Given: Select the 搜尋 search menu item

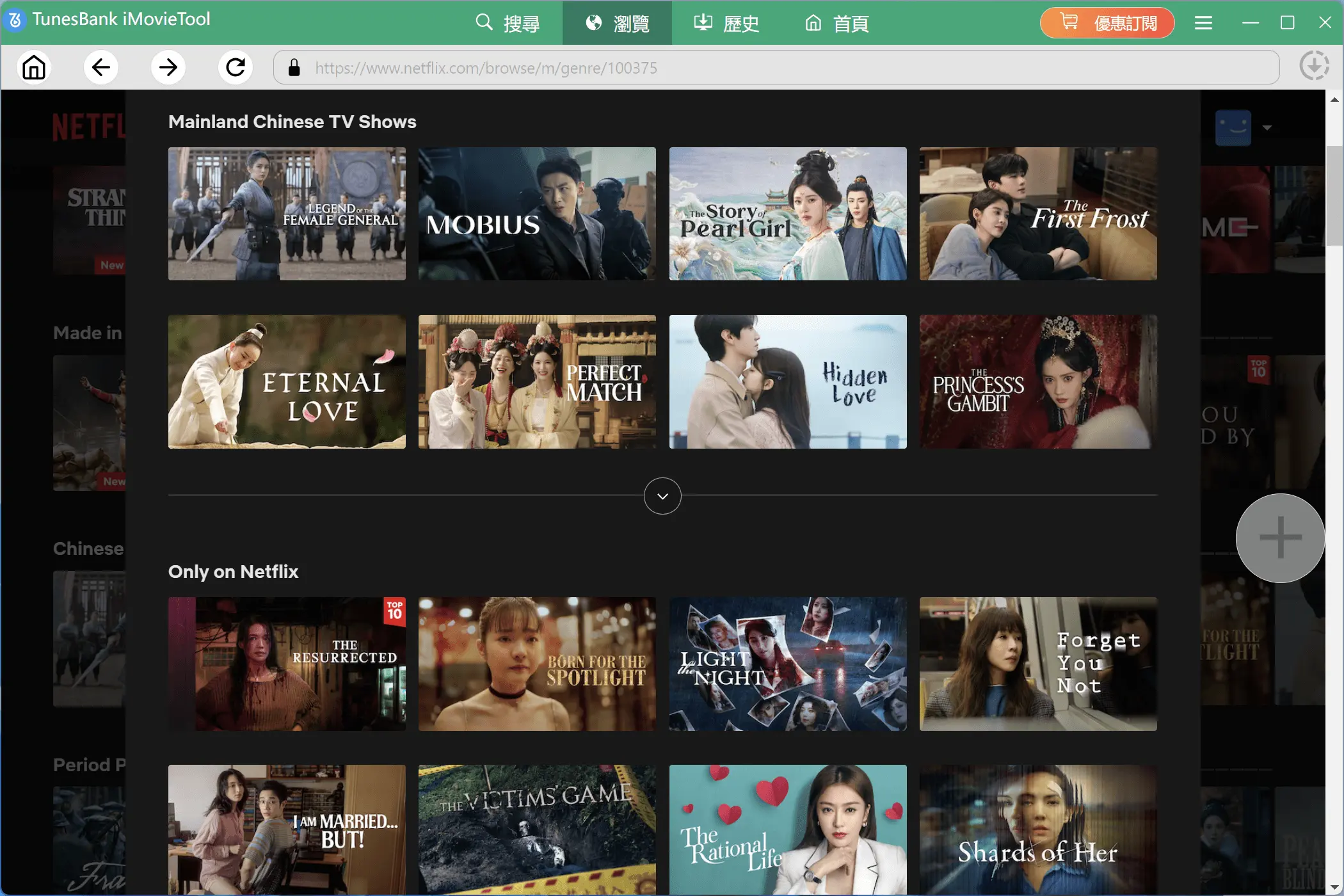Looking at the screenshot, I should (508, 23).
